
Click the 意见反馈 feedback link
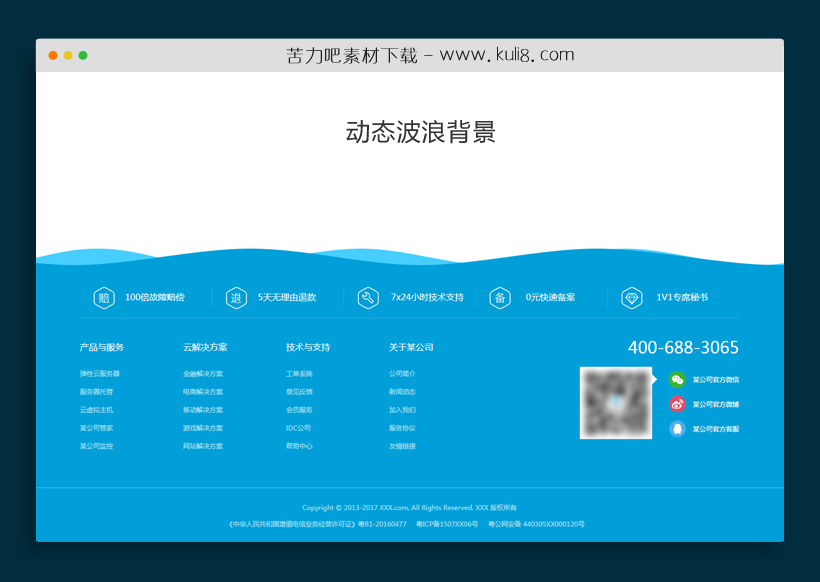[x=301, y=391]
